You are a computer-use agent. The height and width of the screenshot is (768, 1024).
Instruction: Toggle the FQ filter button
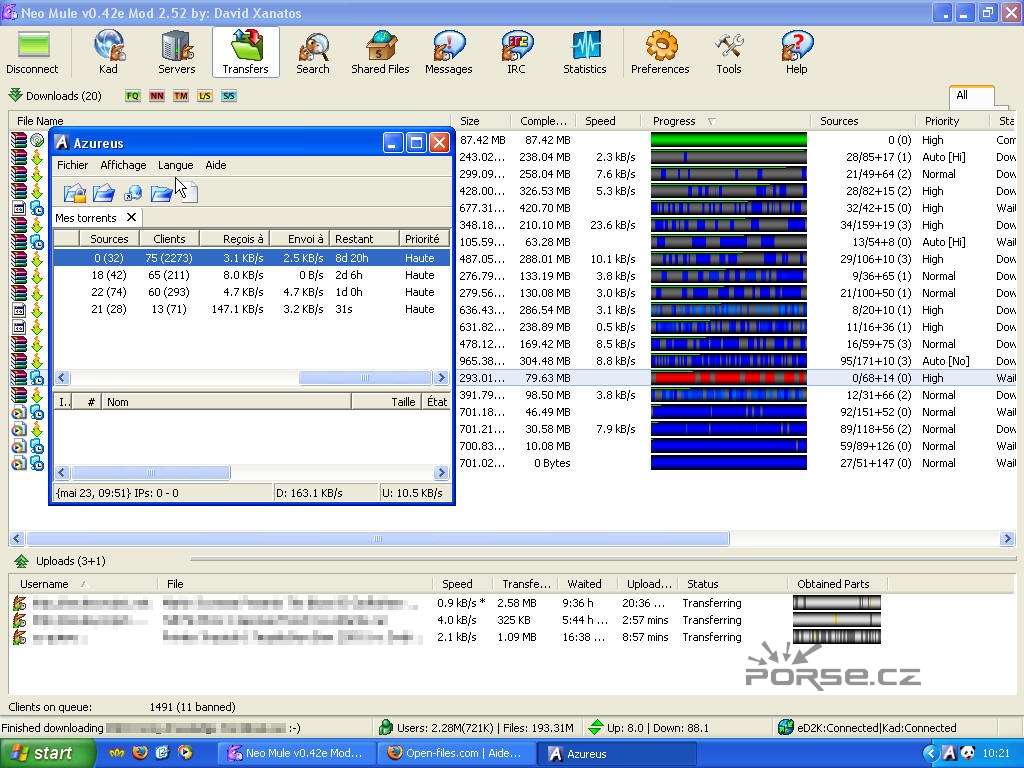(x=133, y=96)
